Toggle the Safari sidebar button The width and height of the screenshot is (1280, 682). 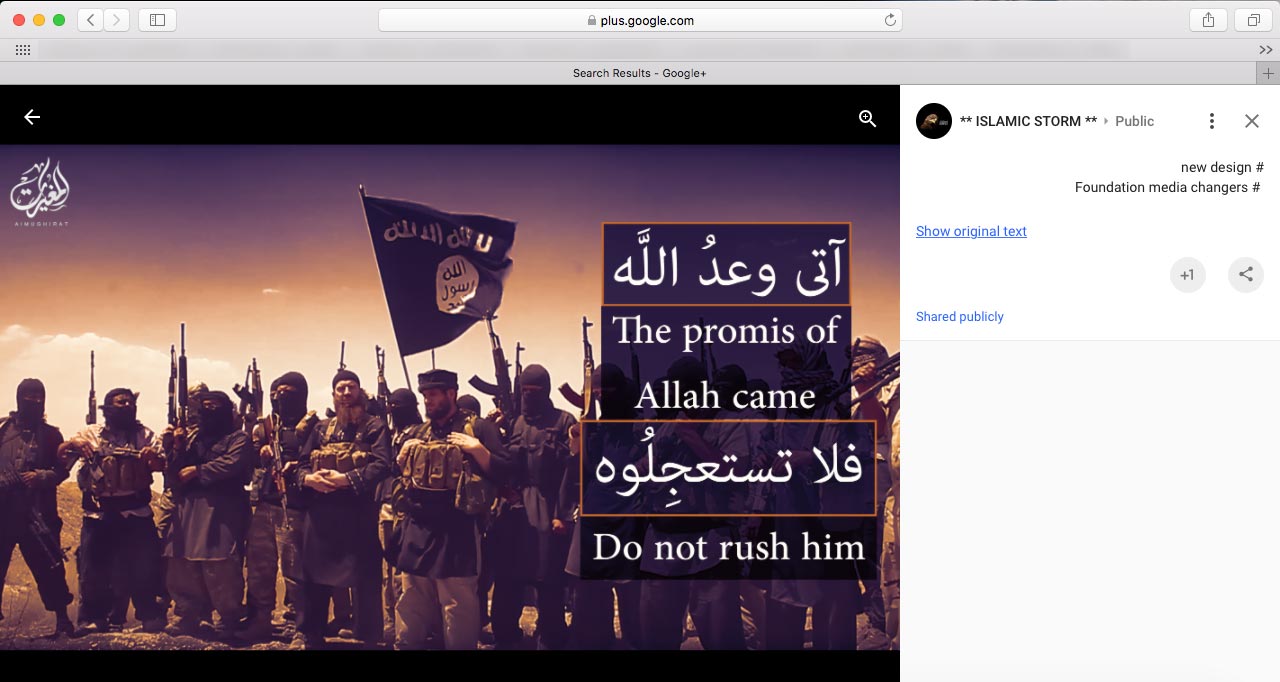[157, 20]
